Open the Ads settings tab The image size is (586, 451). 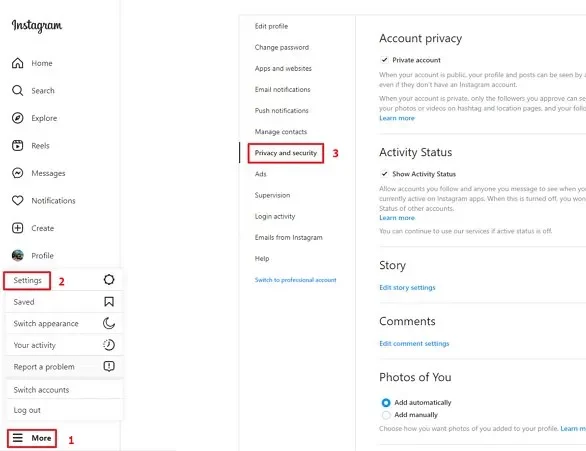pos(260,174)
